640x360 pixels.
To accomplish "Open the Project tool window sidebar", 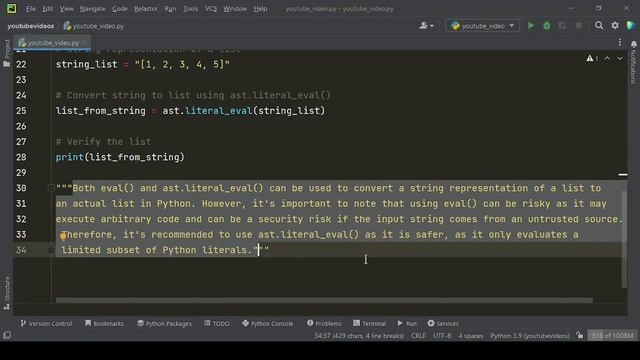I will (7, 53).
